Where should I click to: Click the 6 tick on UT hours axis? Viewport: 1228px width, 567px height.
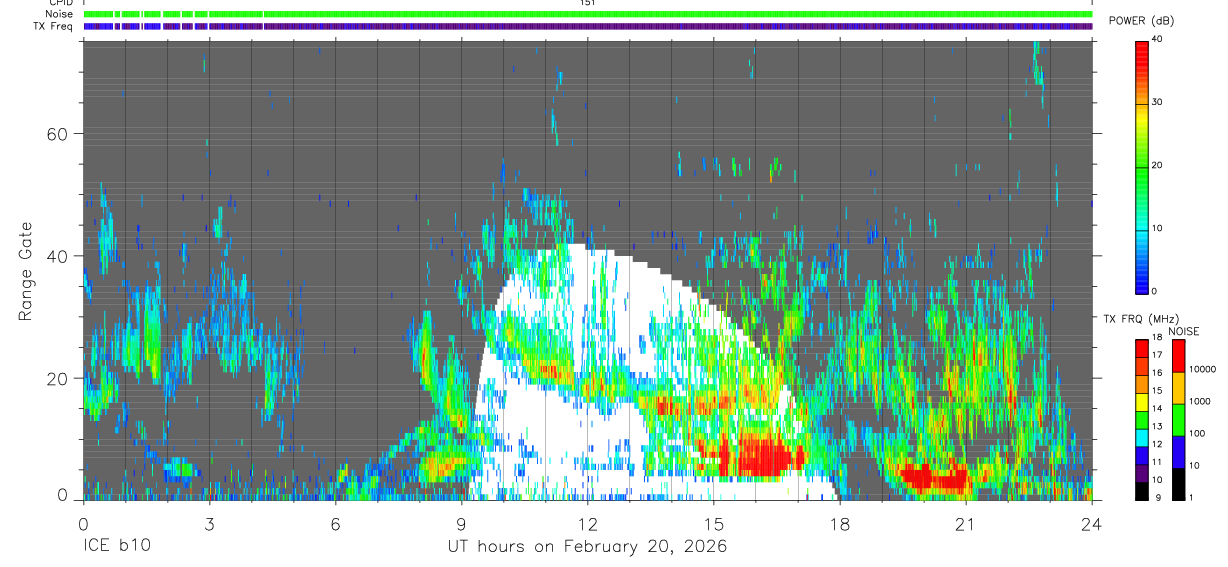[x=335, y=523]
